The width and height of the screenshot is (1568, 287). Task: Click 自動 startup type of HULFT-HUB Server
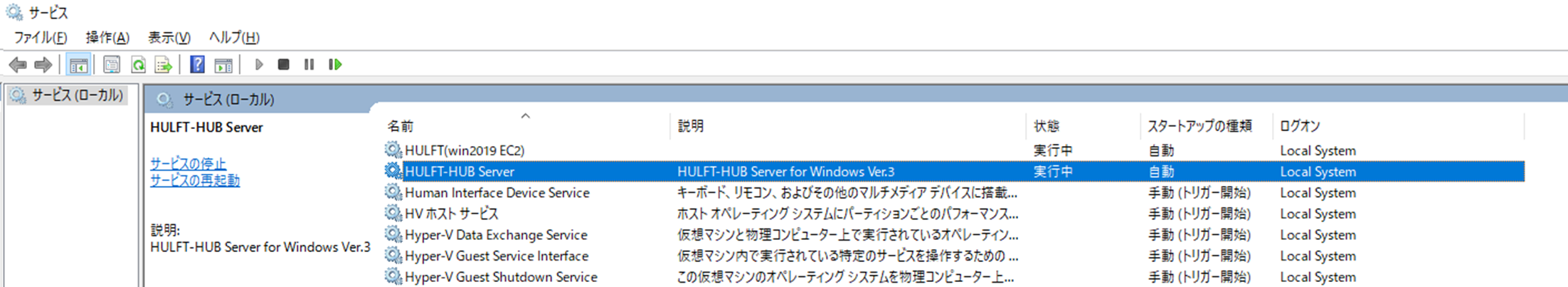coord(1161,172)
